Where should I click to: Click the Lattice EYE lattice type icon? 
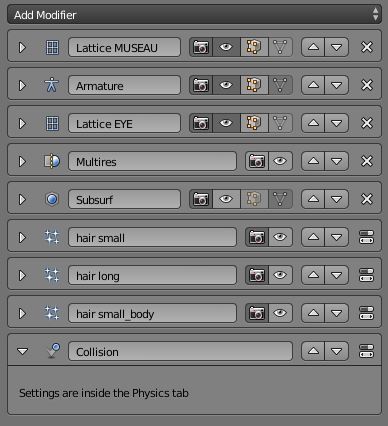click(x=52, y=123)
